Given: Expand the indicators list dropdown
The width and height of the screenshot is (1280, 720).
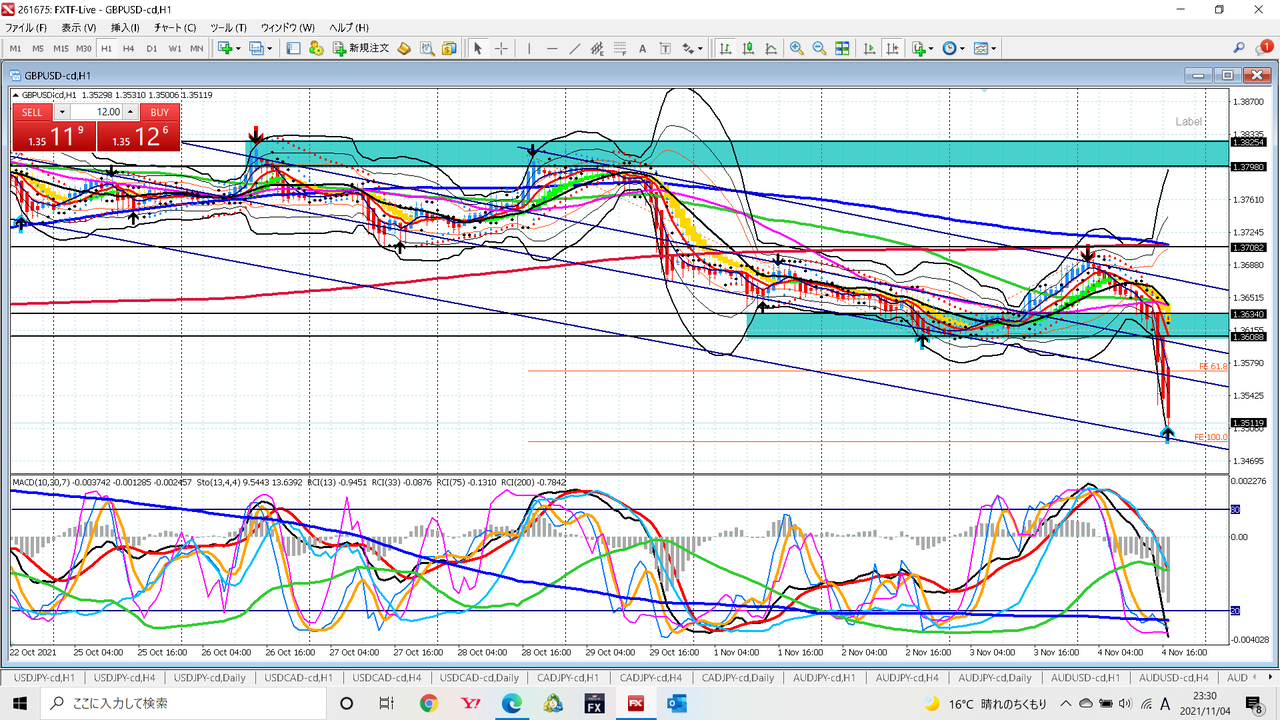Looking at the screenshot, I should (x=932, y=48).
